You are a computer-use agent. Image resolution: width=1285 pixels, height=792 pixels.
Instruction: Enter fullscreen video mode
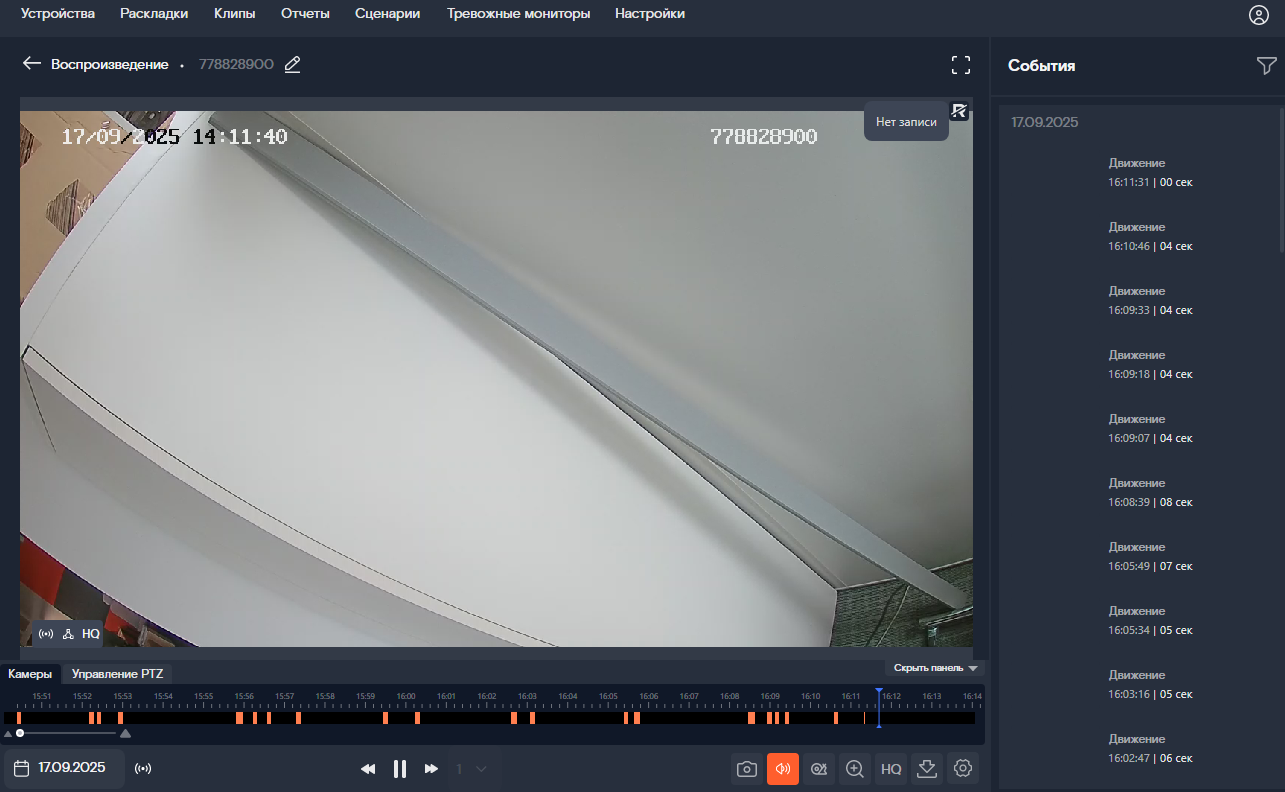tap(961, 65)
